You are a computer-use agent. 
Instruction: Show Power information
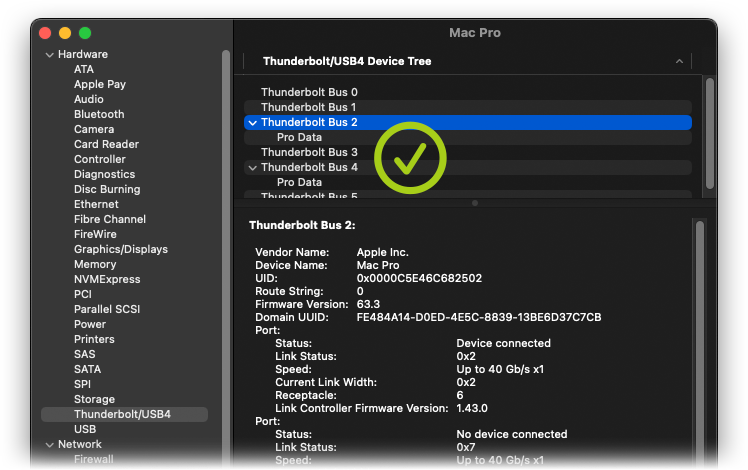click(90, 324)
